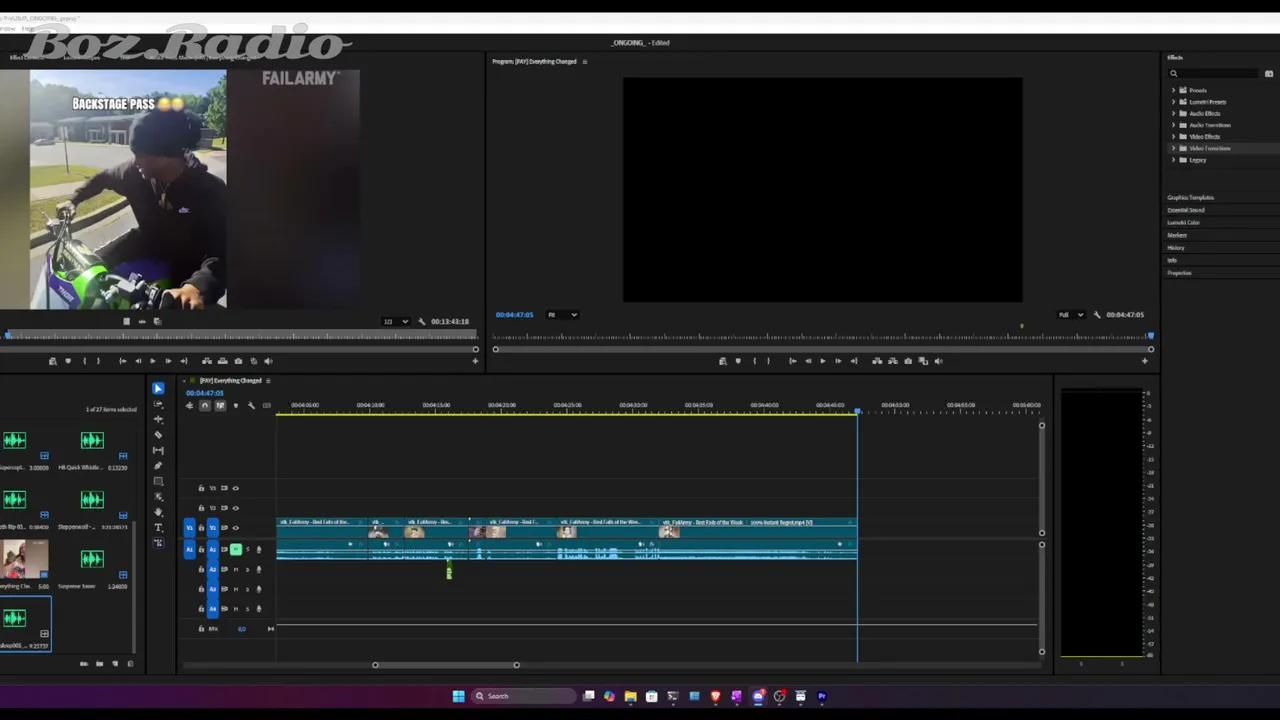
Task: Select the Selection tool in timeline toolbar
Action: (x=158, y=388)
